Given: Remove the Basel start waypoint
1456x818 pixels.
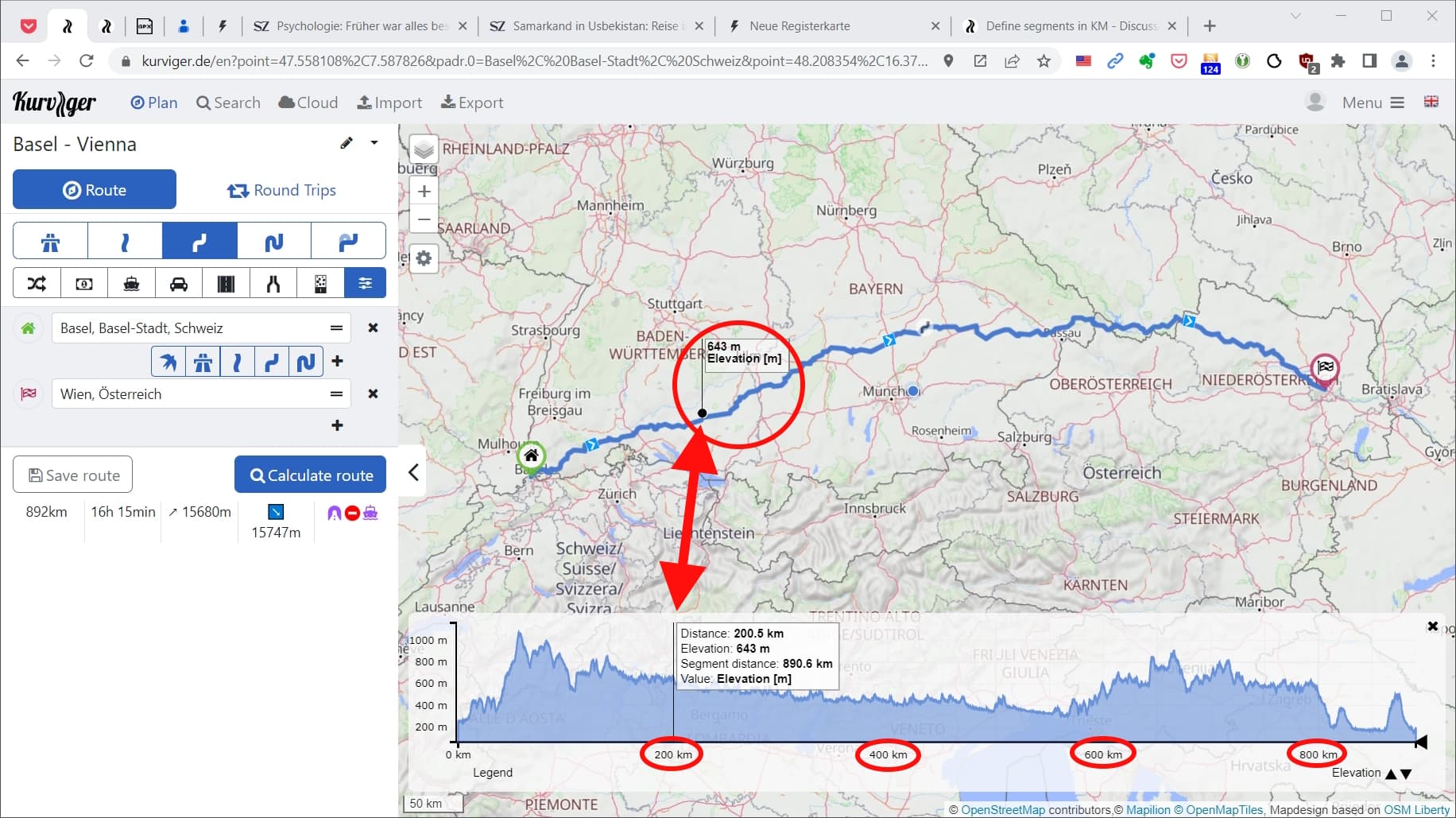Looking at the screenshot, I should pos(373,328).
